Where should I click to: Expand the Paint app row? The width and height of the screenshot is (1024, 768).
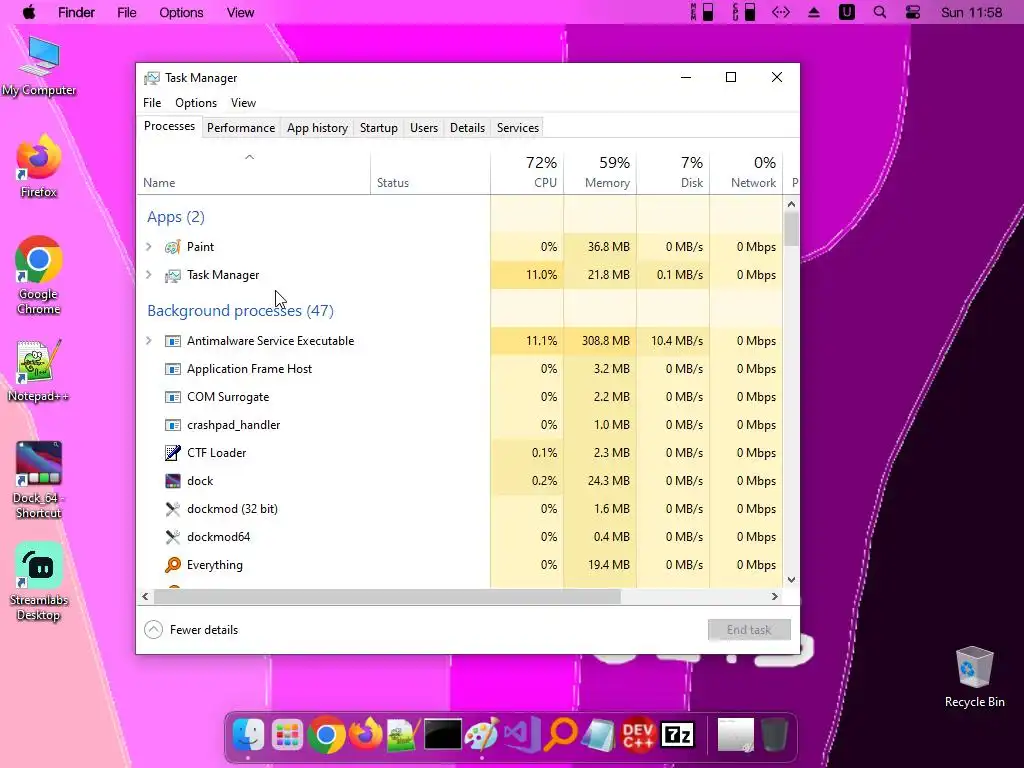click(149, 247)
